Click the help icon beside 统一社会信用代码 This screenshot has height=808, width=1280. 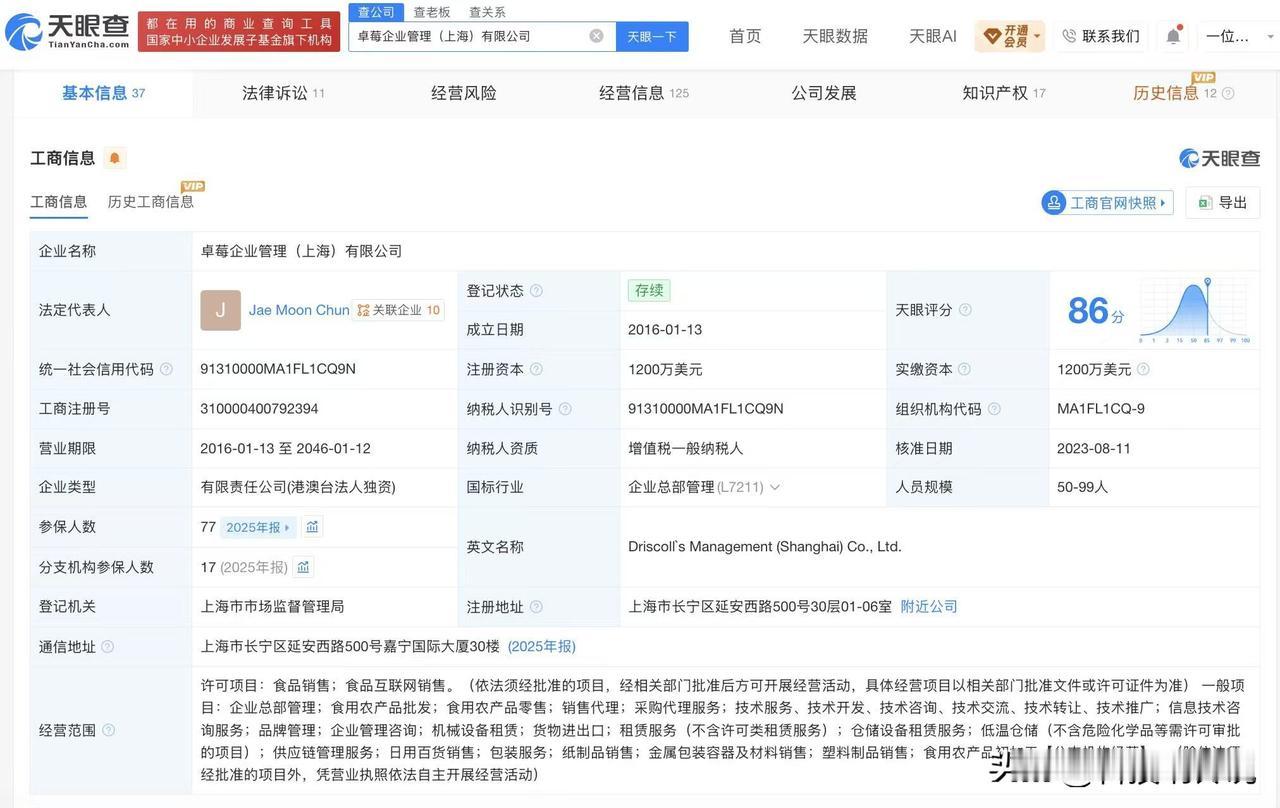166,369
